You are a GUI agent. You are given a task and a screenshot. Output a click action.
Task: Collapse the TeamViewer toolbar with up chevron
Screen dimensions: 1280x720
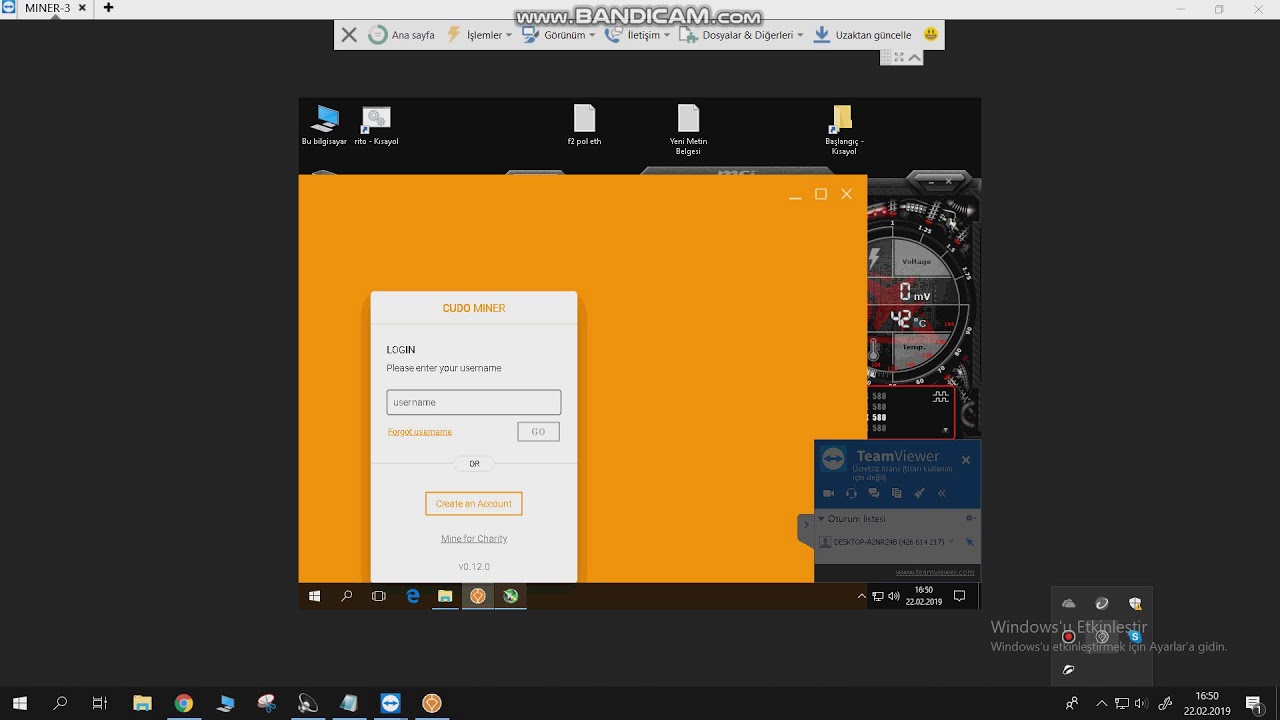click(914, 58)
